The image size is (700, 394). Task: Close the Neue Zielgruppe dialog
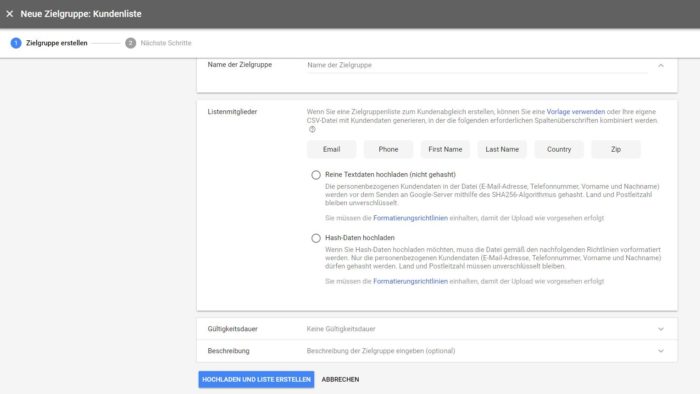coord(9,14)
